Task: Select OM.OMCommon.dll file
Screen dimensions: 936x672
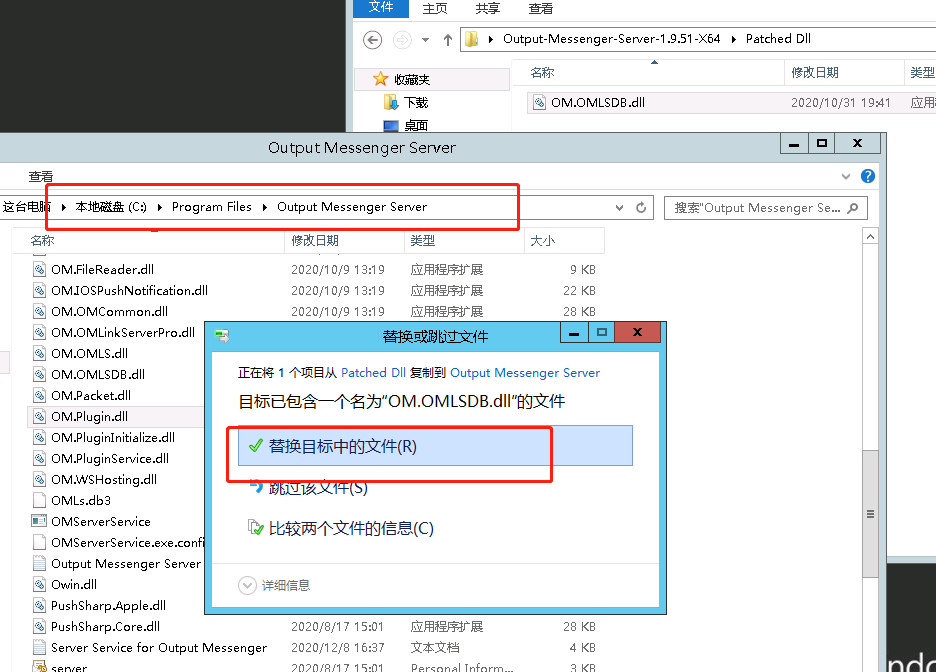Action: click(x=110, y=312)
